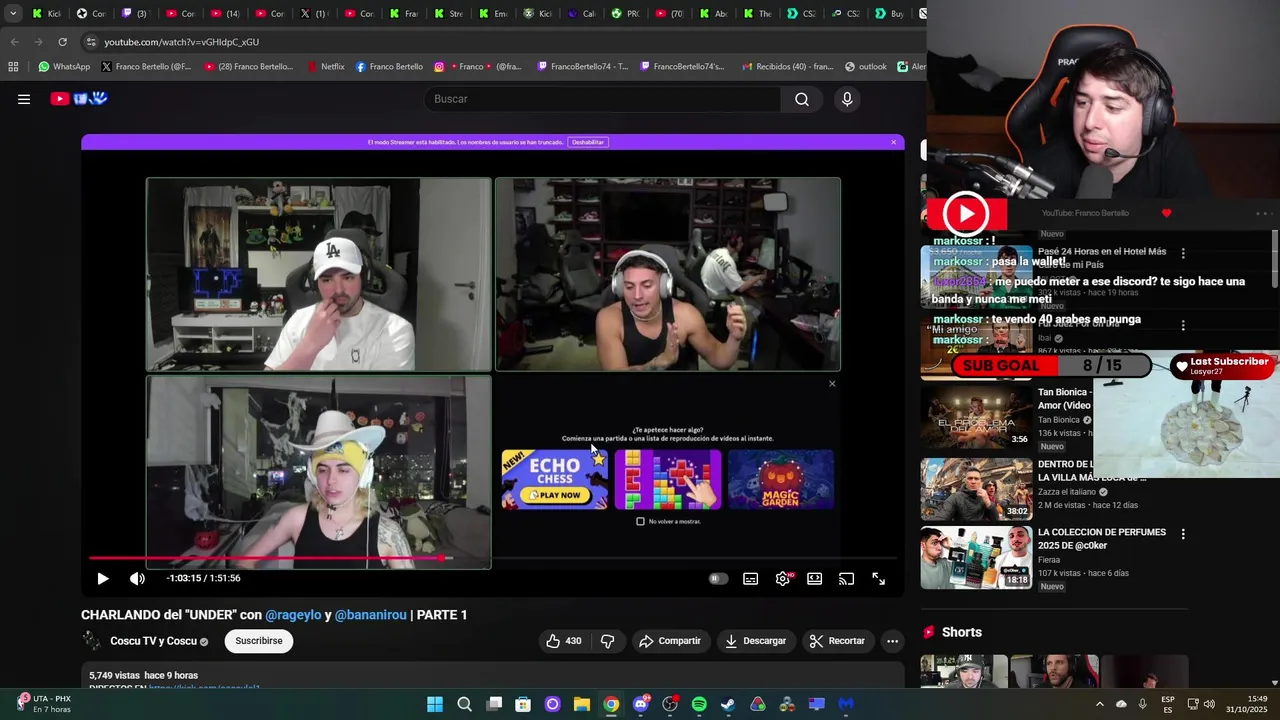Open File Explorer from taskbar
This screenshot has height=720, width=1280.
point(582,704)
